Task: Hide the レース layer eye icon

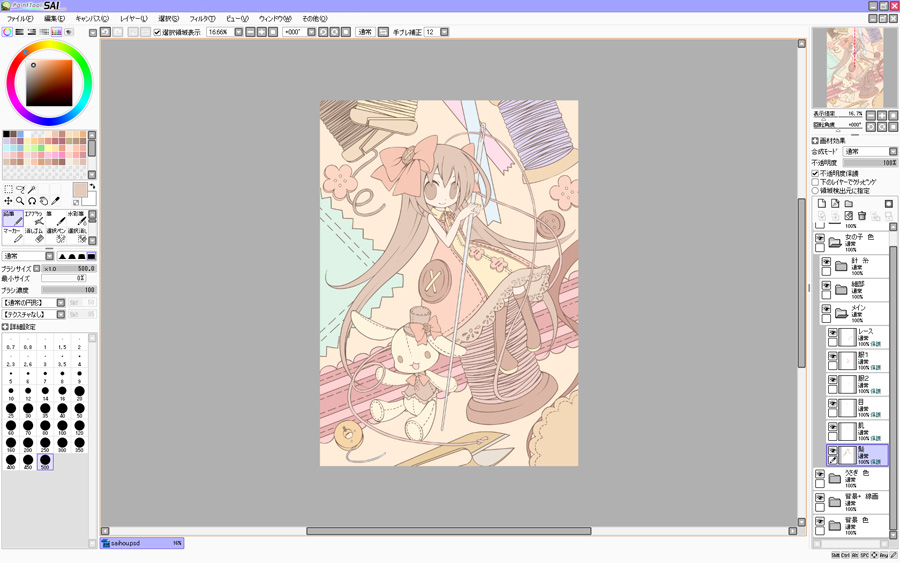Action: coord(832,332)
